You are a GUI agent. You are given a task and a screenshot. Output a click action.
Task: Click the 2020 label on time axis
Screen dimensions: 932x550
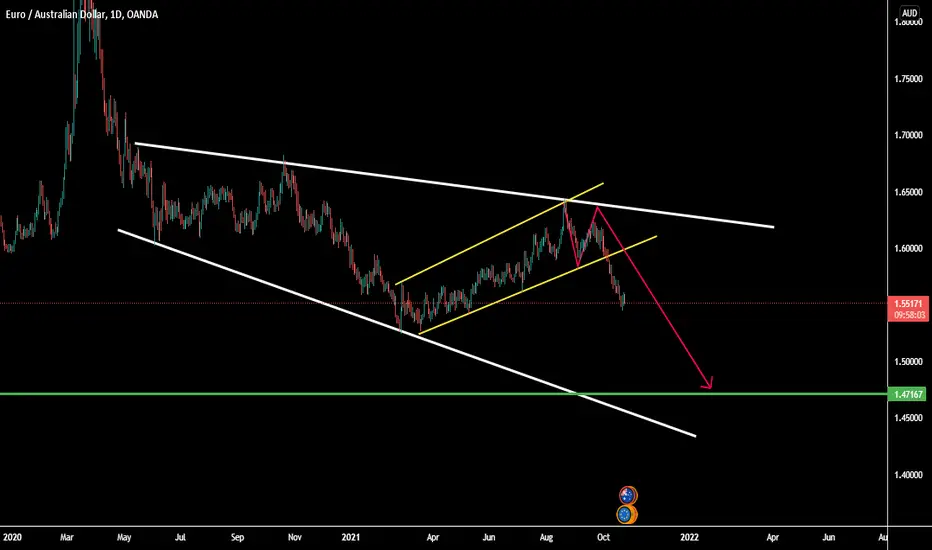12,538
